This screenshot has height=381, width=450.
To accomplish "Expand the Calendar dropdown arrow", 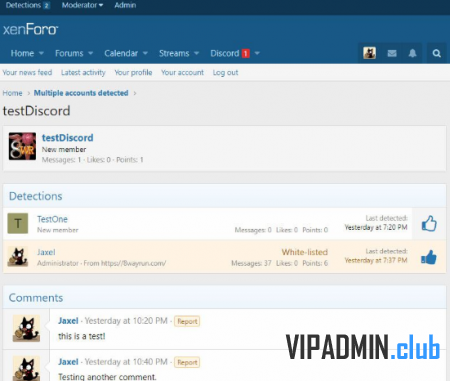I will pyautogui.click(x=145, y=53).
